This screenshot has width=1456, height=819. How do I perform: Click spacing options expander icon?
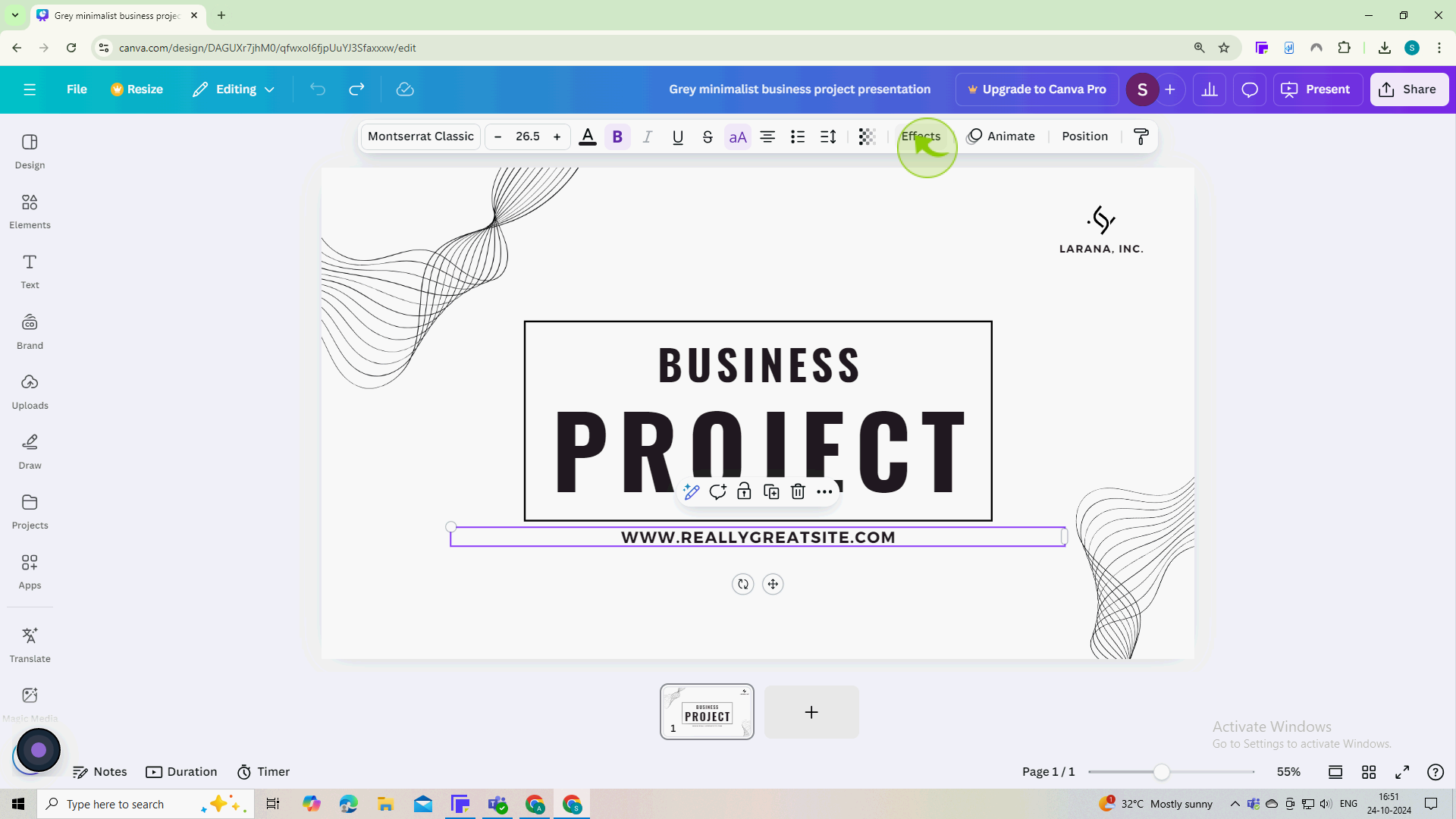[829, 136]
